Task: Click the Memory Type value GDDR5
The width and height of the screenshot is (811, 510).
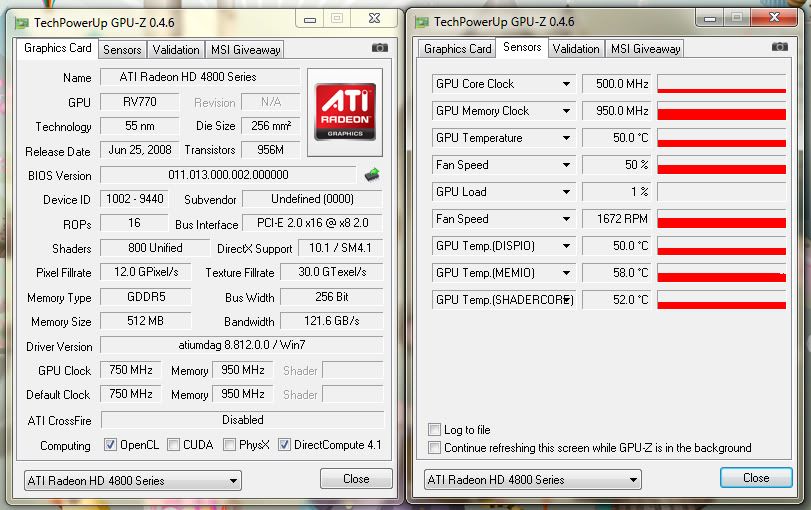Action: [146, 297]
